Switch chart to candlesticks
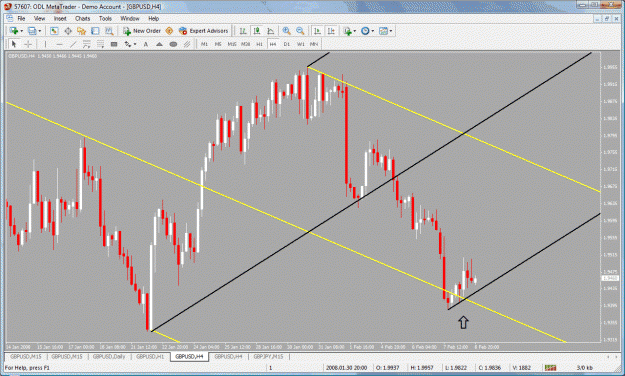Image resolution: width=625 pixels, height=376 pixels. pyautogui.click(x=257, y=31)
